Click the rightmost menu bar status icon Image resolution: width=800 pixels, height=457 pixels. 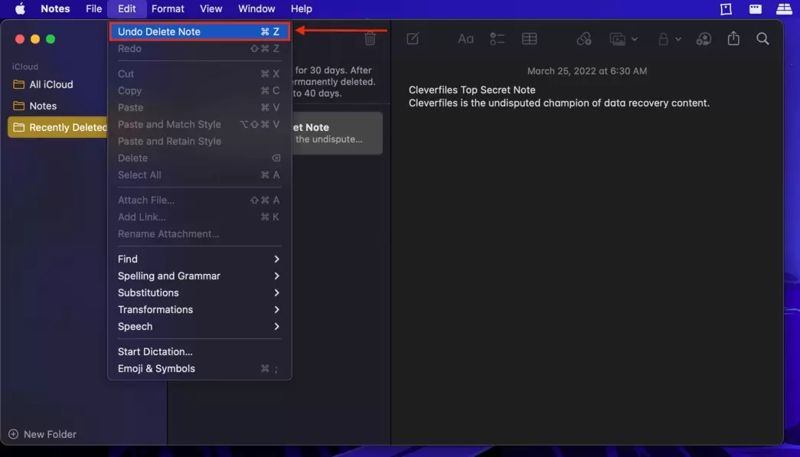[784, 9]
